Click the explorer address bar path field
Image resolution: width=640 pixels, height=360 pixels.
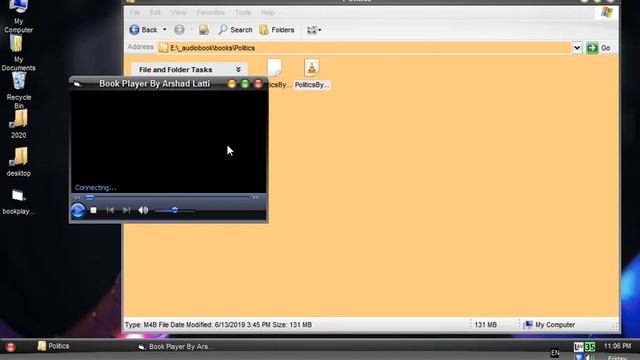click(364, 48)
